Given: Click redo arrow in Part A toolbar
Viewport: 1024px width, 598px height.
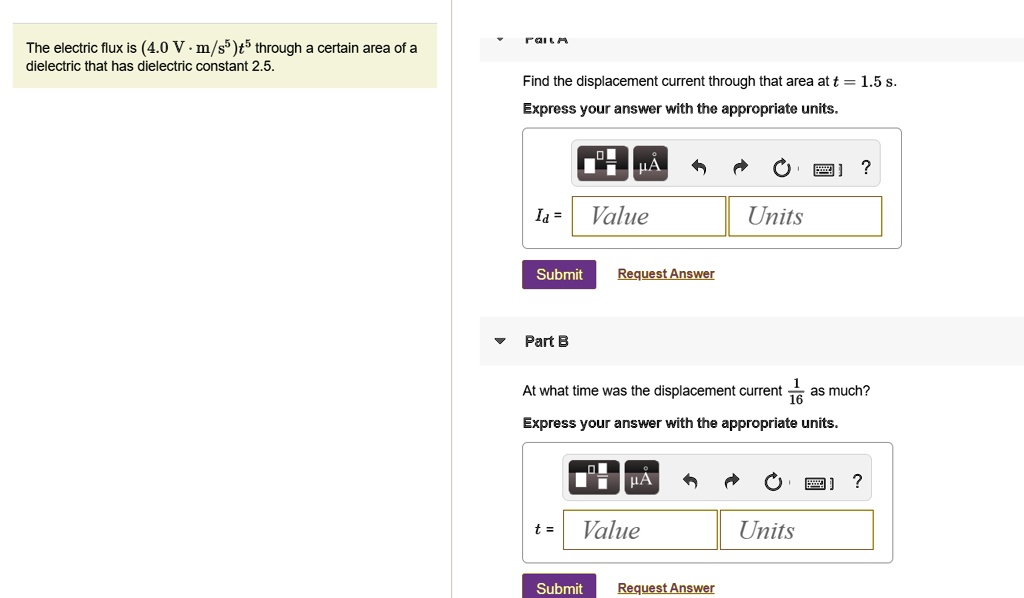Looking at the screenshot, I should click(740, 168).
